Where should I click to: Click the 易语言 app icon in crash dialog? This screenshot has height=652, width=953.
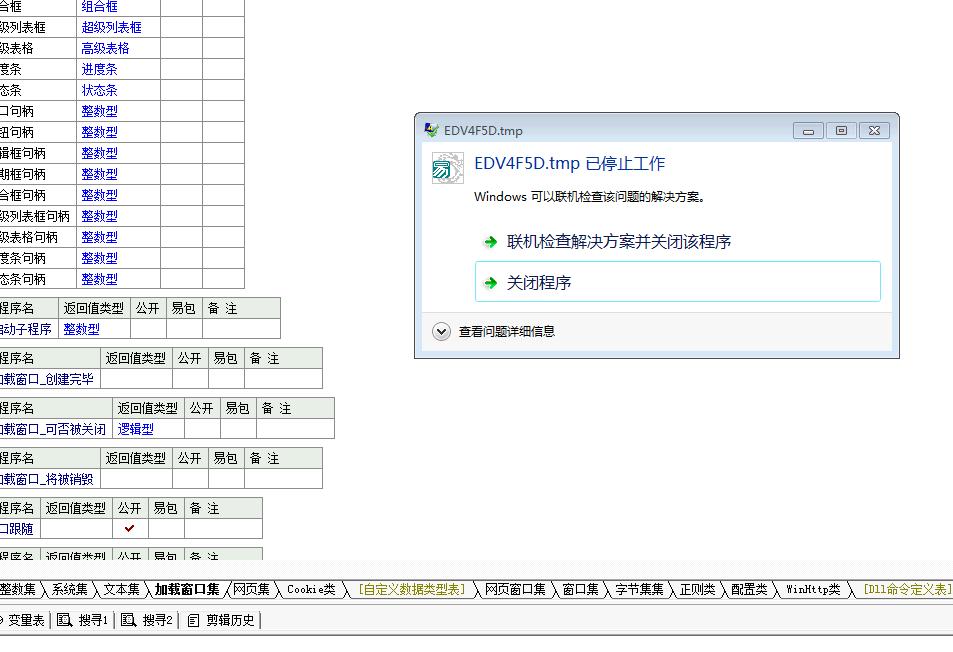click(x=447, y=168)
